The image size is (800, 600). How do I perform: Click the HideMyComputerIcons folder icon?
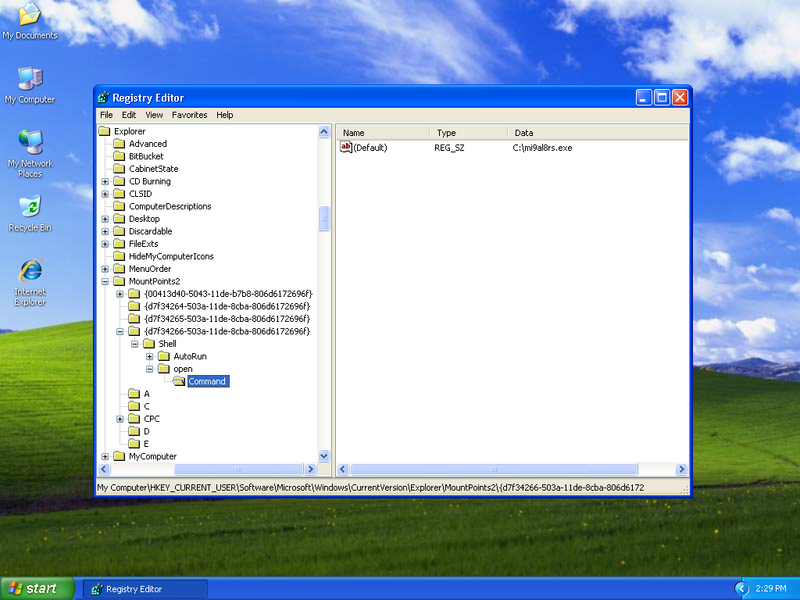119,256
